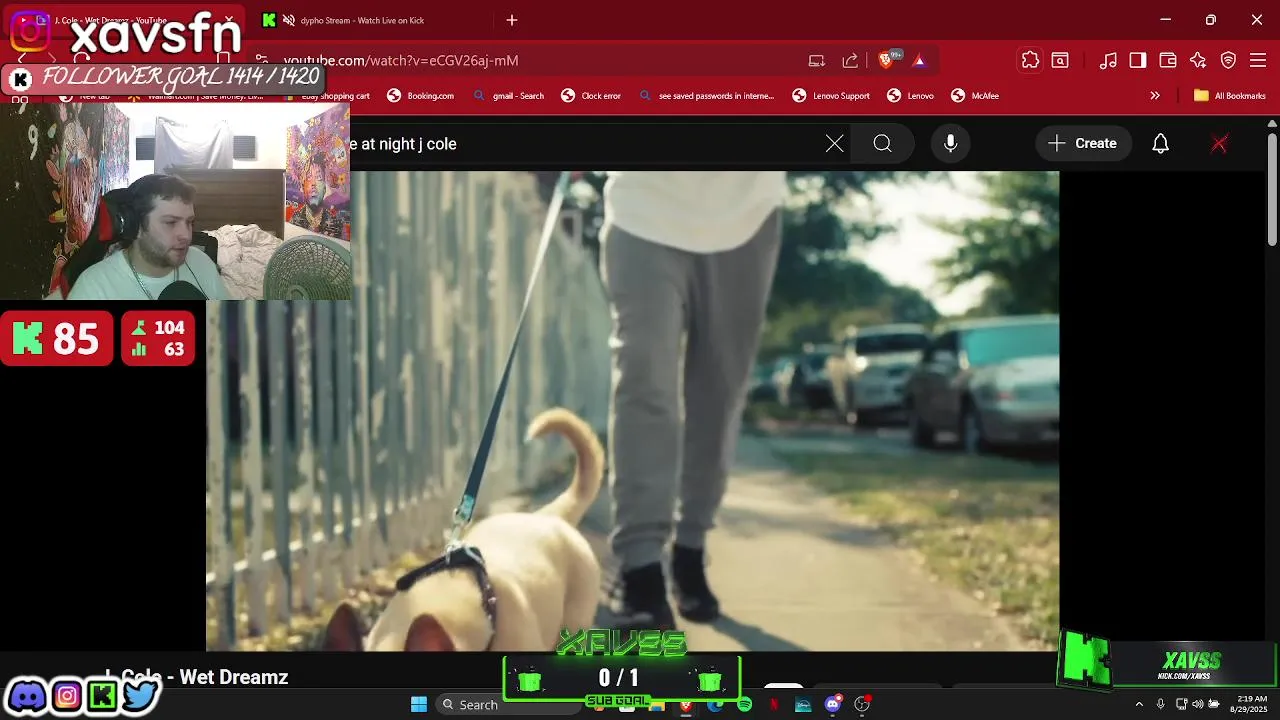Open the YouTube notifications bell
1280x720 pixels.
pos(1160,144)
